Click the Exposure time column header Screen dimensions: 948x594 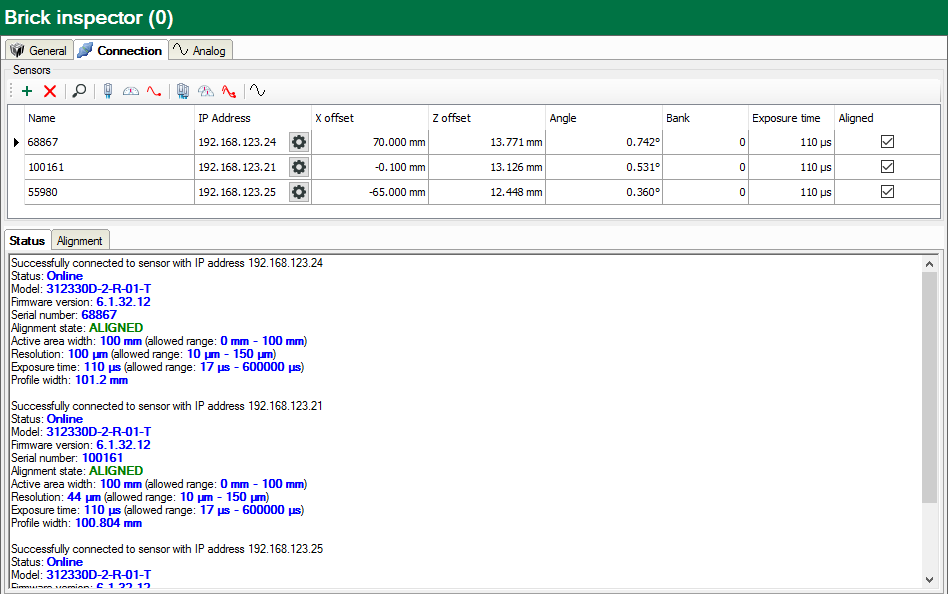pos(786,118)
